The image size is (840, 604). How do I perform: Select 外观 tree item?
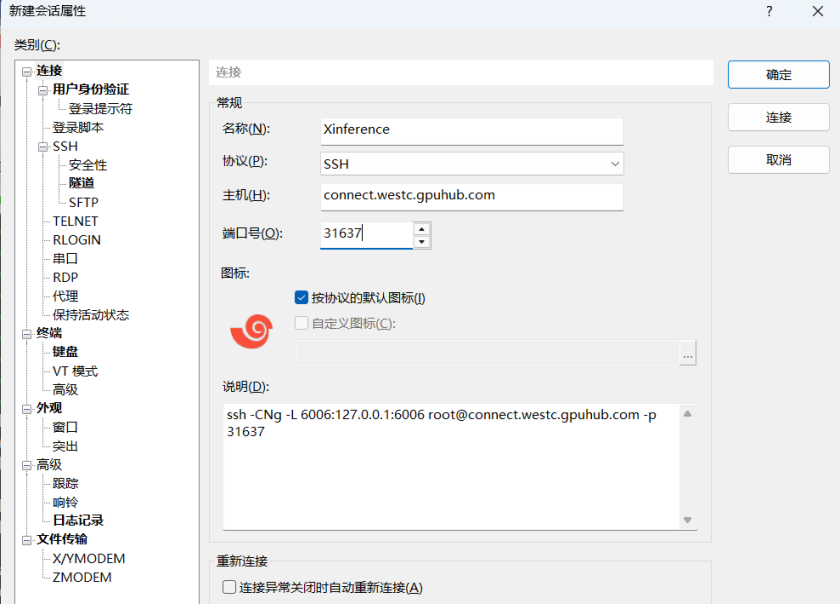coord(49,408)
